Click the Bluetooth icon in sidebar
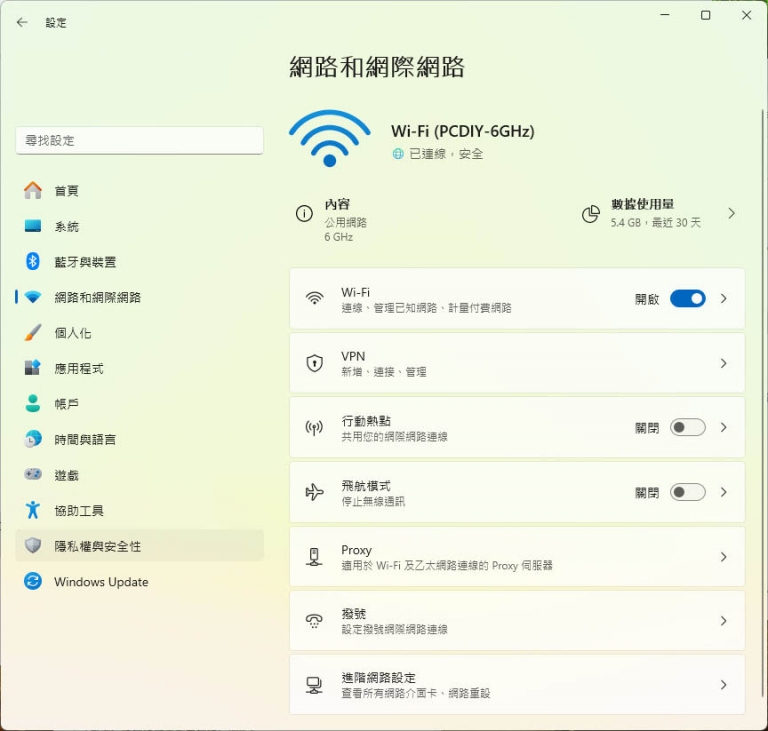 tap(33, 261)
